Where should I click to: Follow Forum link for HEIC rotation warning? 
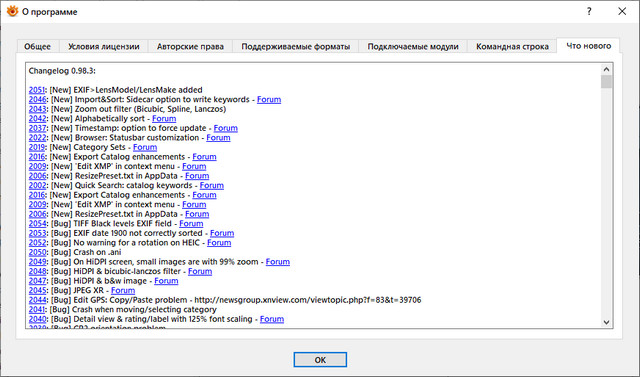point(219,243)
